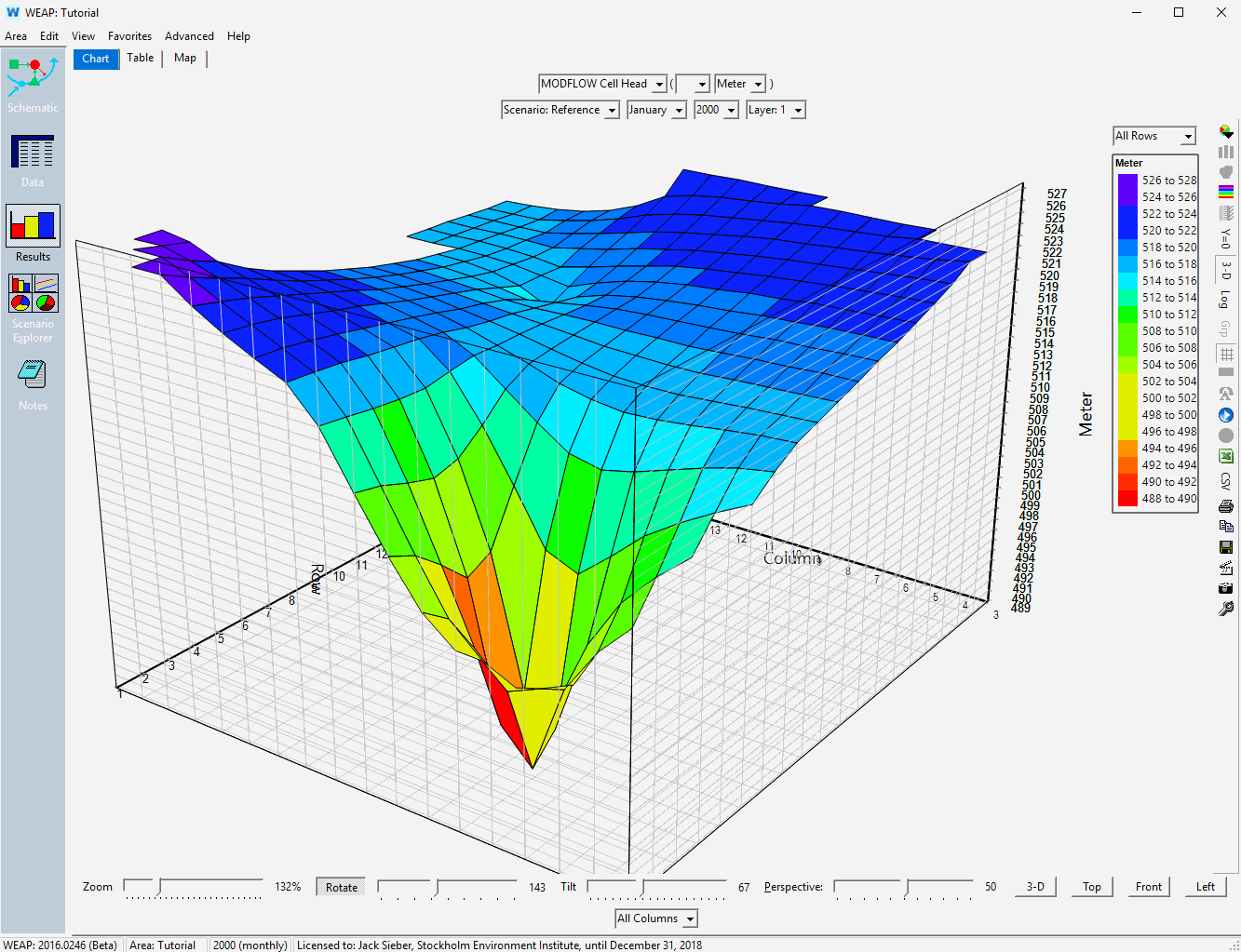Switch to the Map tab
The height and width of the screenshot is (952, 1241).
pos(185,58)
